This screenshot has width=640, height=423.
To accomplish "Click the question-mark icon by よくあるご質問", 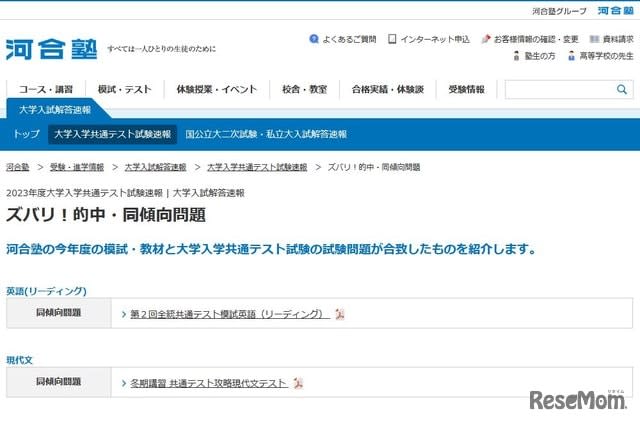I will coord(314,39).
